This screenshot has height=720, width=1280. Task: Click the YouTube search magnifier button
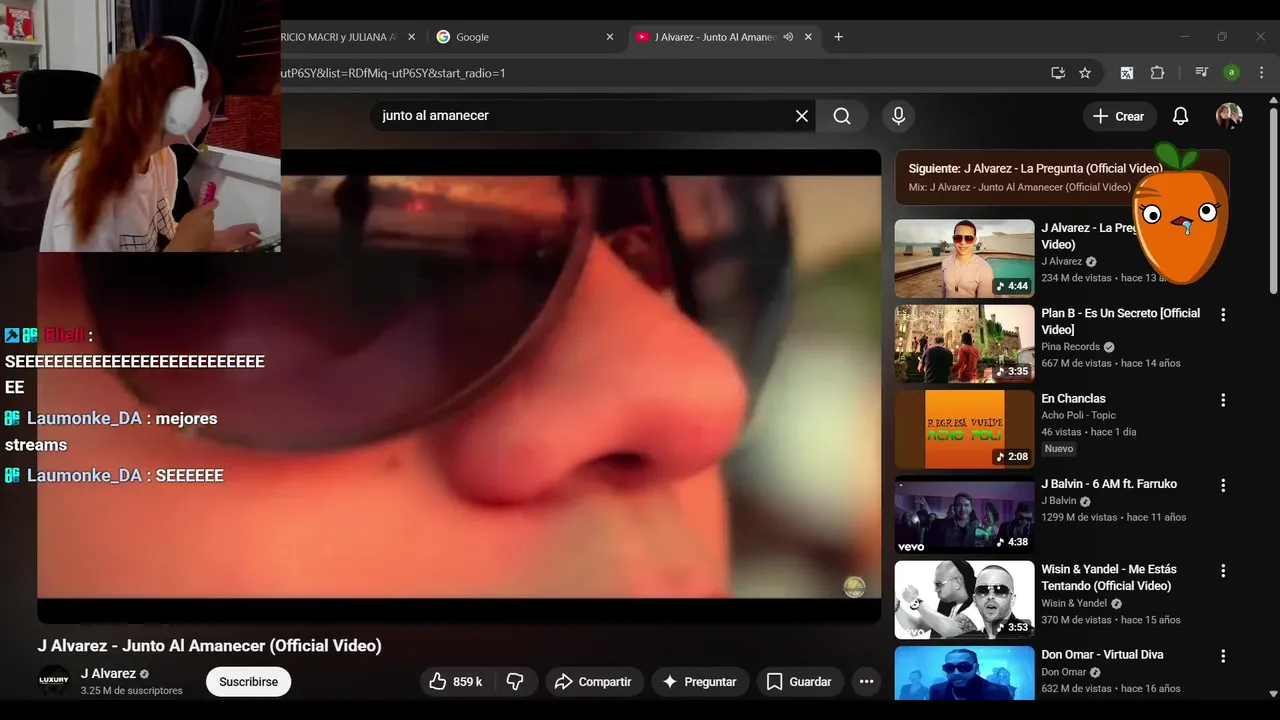[x=842, y=116]
